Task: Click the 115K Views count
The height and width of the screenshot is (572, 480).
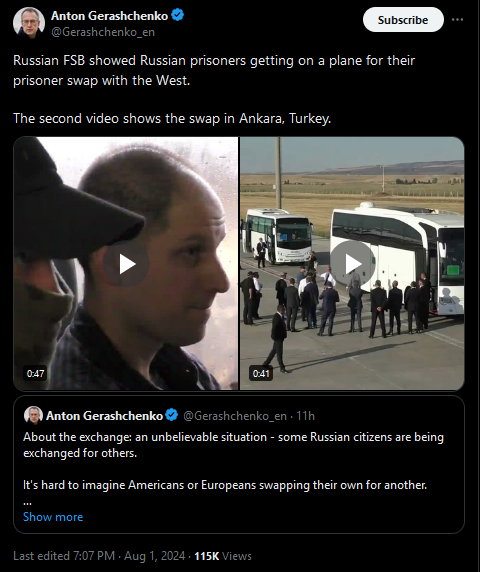Action: click(223, 556)
